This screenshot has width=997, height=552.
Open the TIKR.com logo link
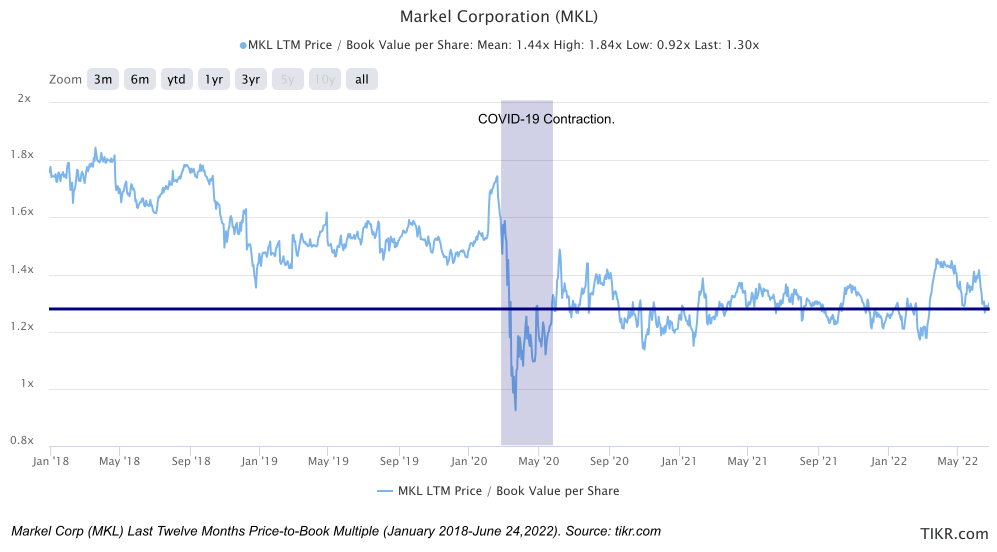[x=955, y=534]
